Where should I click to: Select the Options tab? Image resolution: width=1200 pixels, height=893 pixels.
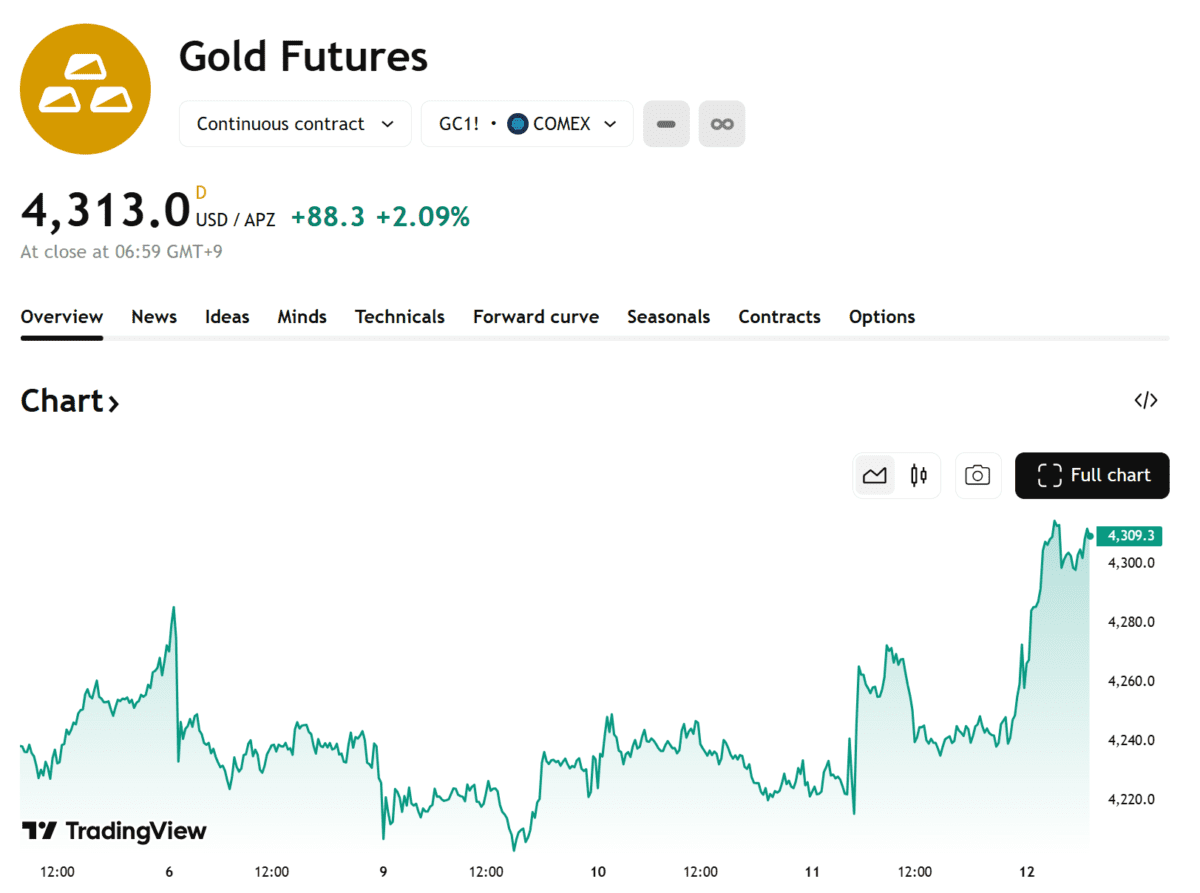[x=882, y=317]
